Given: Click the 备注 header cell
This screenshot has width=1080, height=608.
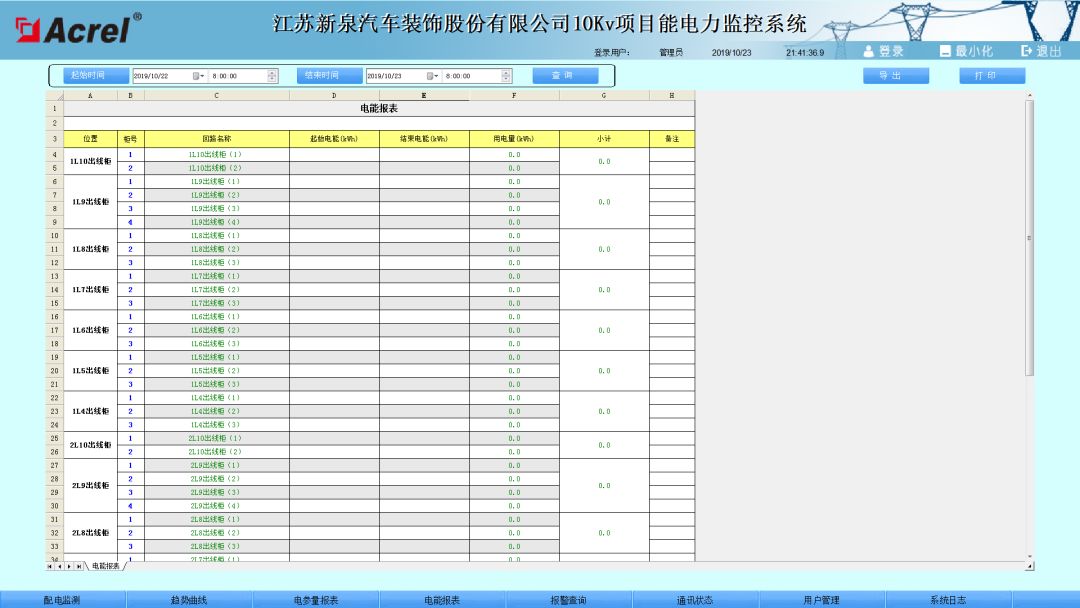Looking at the screenshot, I should coord(672,138).
